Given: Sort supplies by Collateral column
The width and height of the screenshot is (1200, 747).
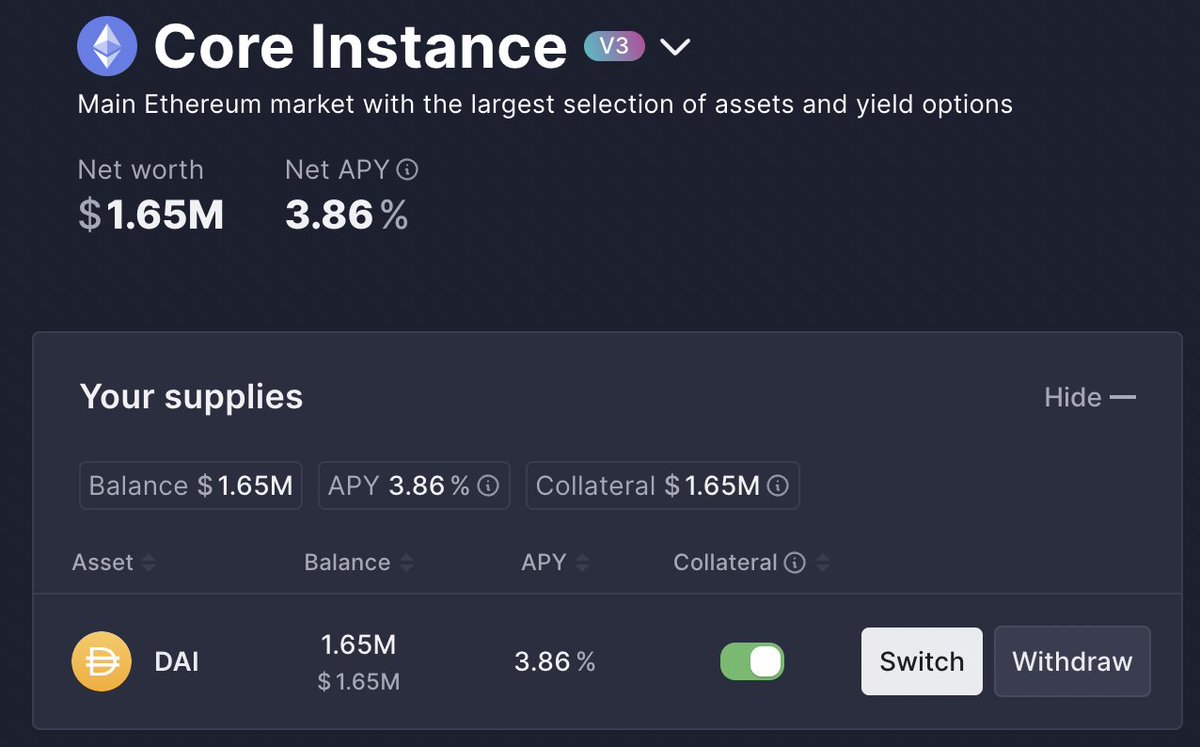Looking at the screenshot, I should [x=823, y=562].
